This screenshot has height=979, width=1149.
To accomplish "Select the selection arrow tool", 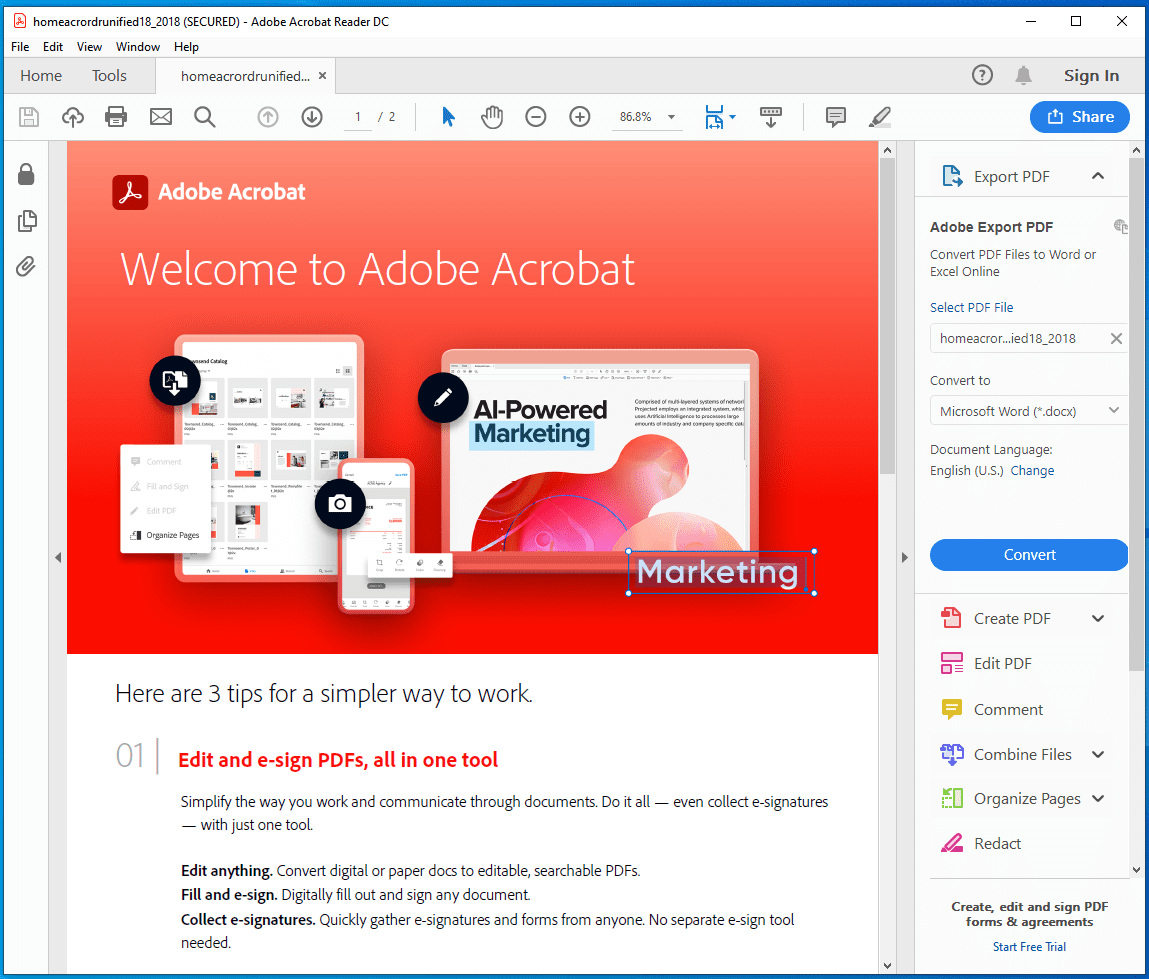I will [448, 116].
